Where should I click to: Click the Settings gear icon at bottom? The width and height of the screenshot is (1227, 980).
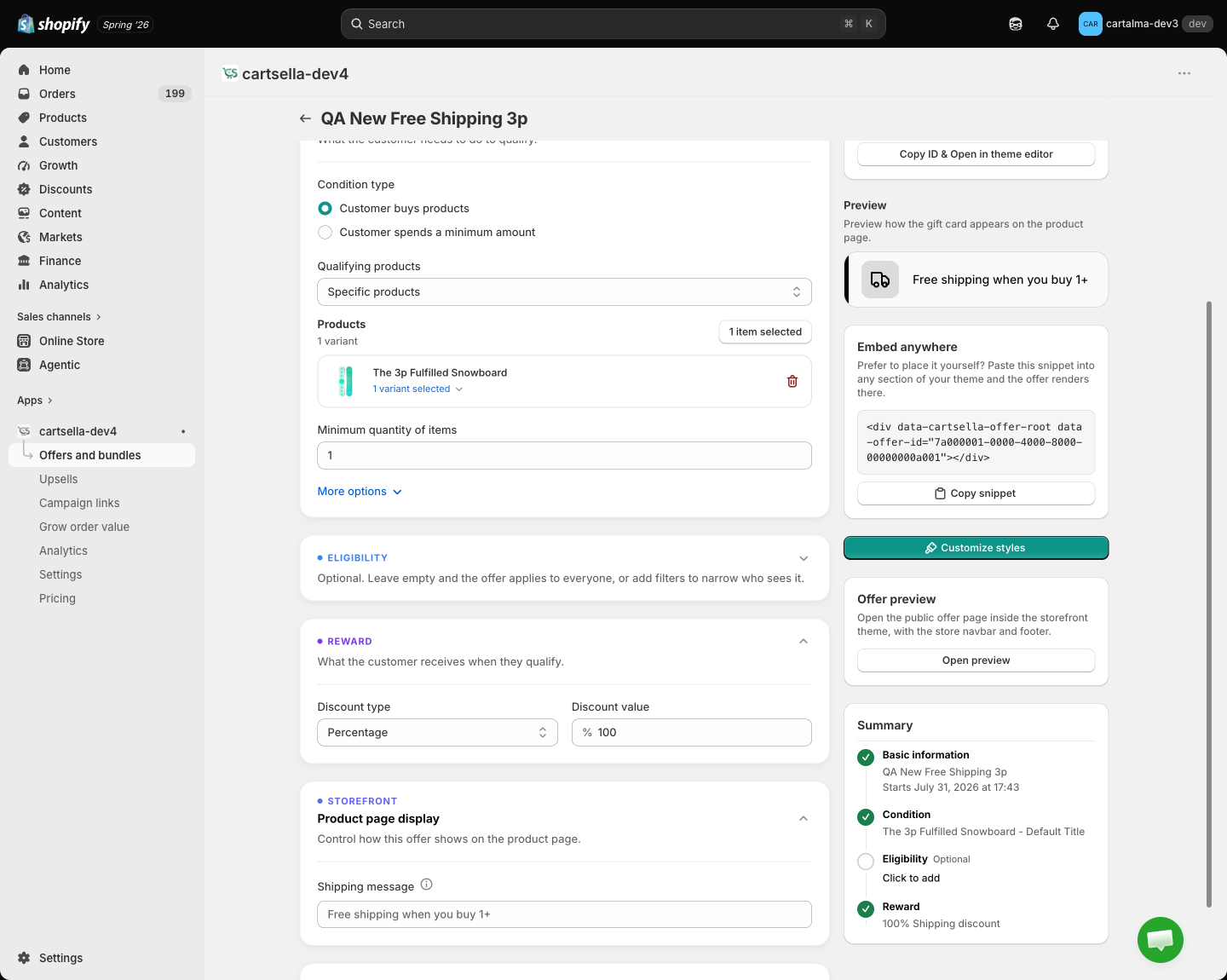coord(24,958)
